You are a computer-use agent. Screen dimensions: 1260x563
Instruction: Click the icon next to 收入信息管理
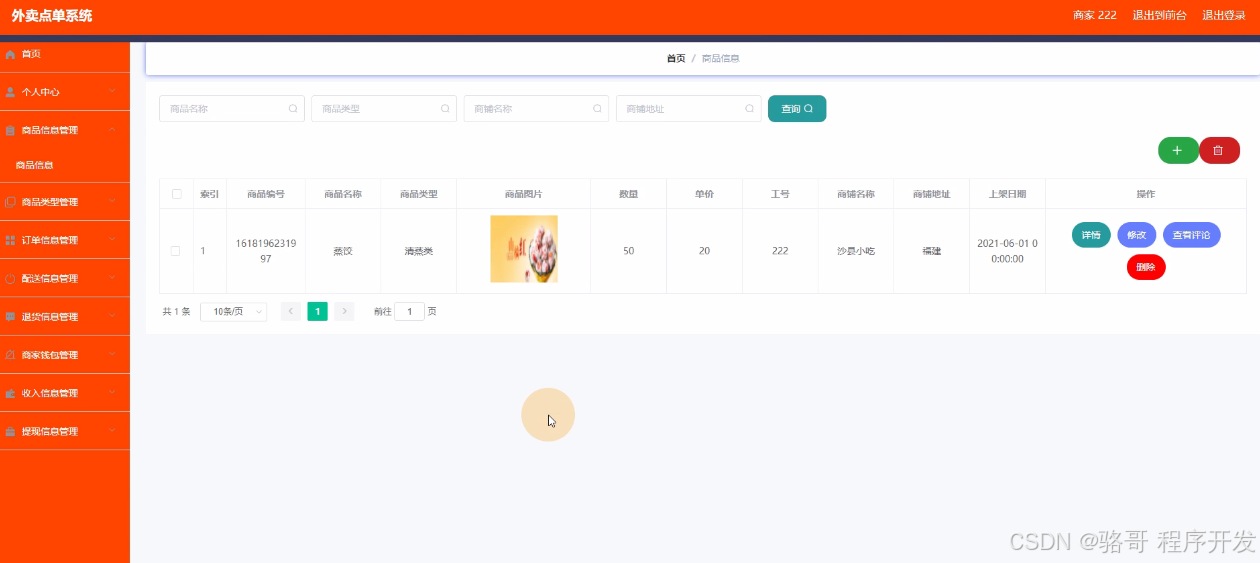(10, 393)
